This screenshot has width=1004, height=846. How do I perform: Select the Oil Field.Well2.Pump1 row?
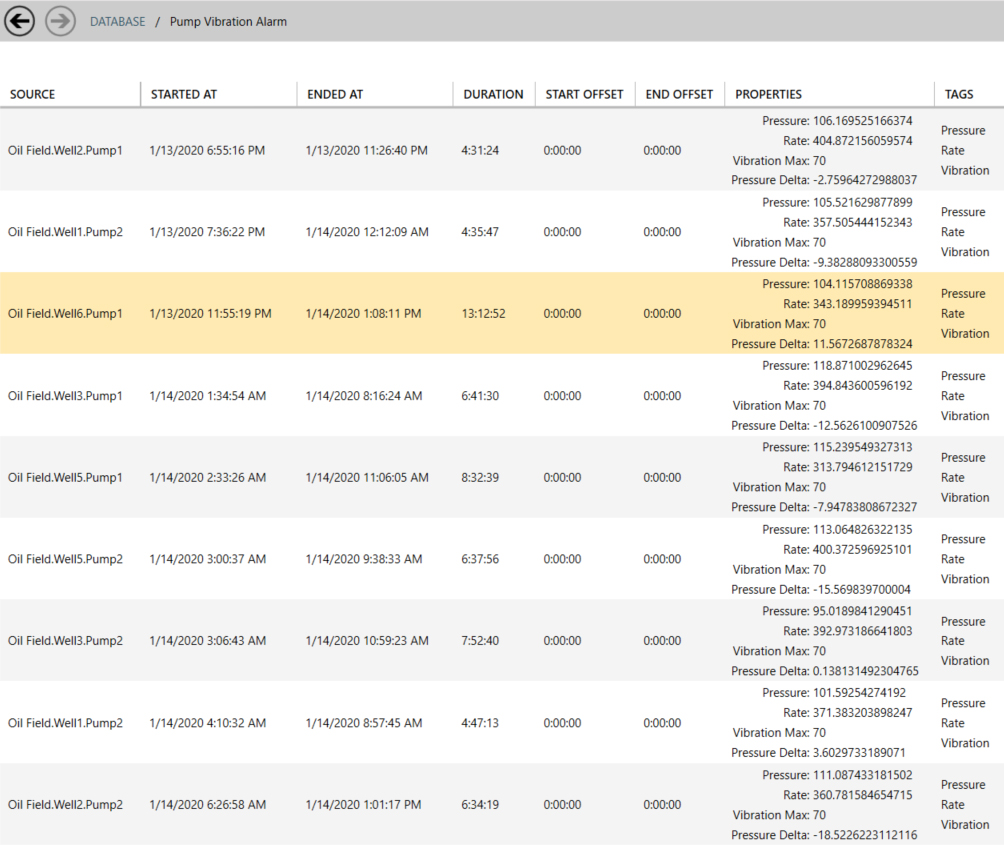tap(65, 150)
